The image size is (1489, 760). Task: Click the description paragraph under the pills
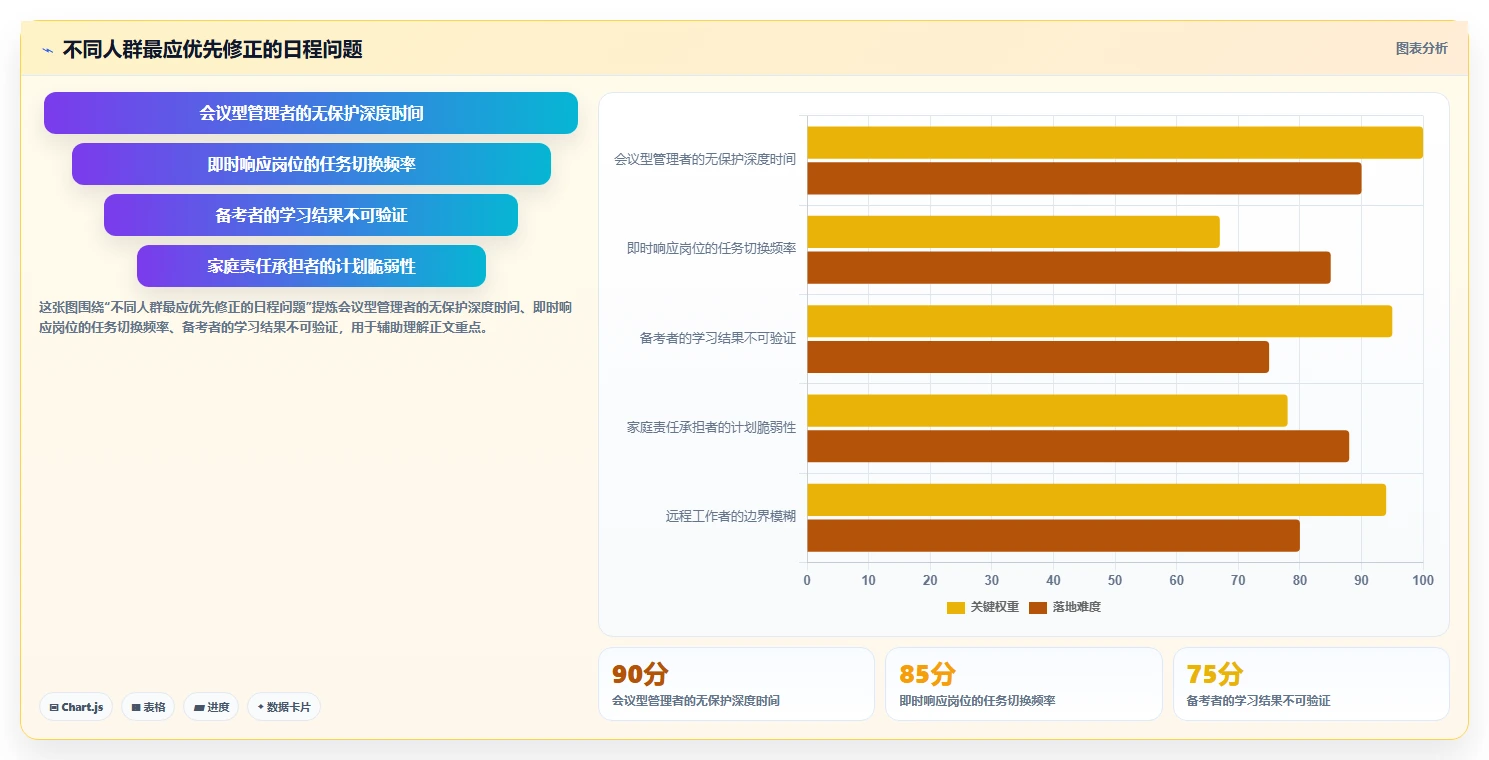[306, 317]
